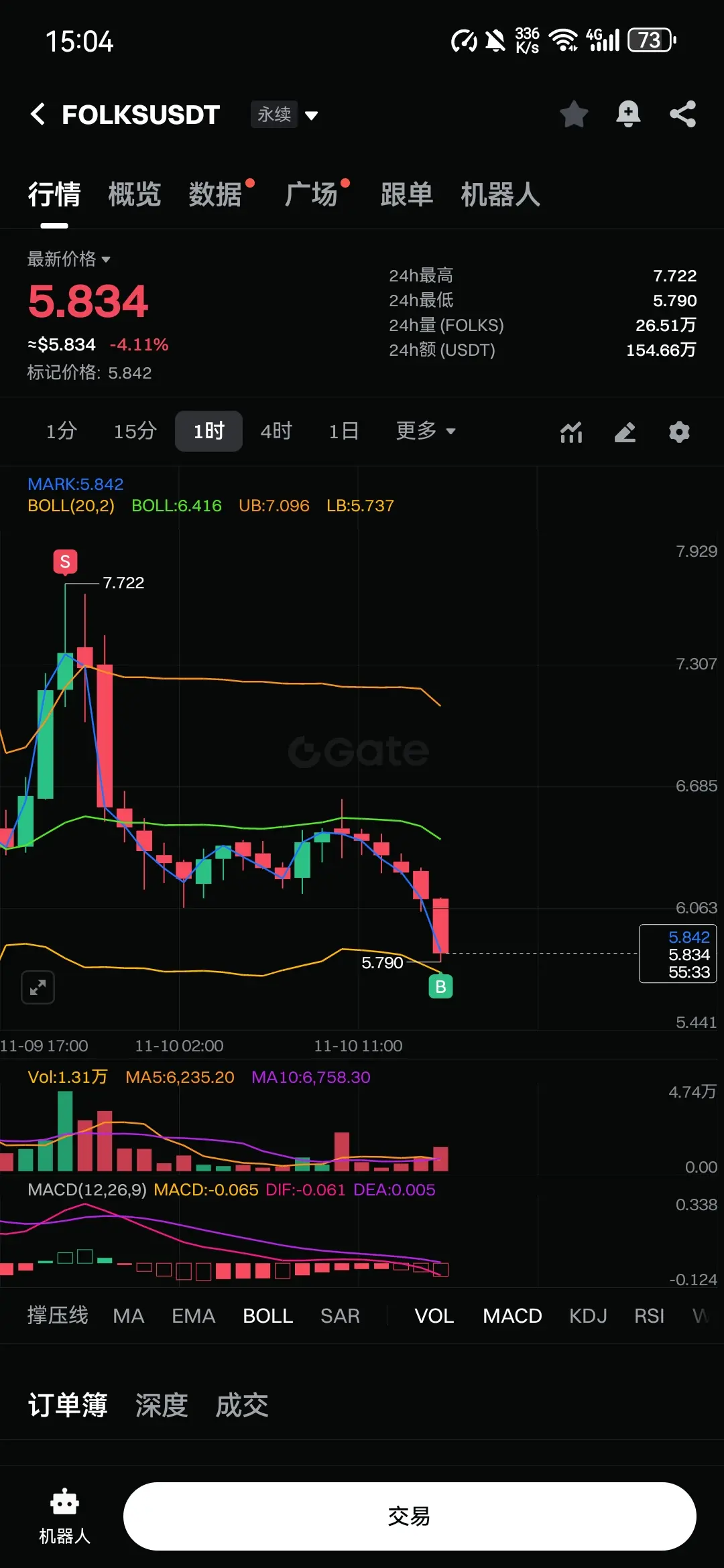Expand the 最新价格 price type dropdown
Viewport: 724px width, 1568px height.
tap(68, 259)
